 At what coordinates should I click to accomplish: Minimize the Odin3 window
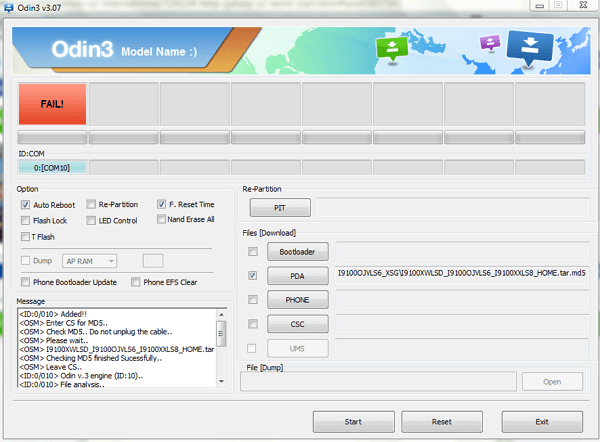click(x=540, y=6)
